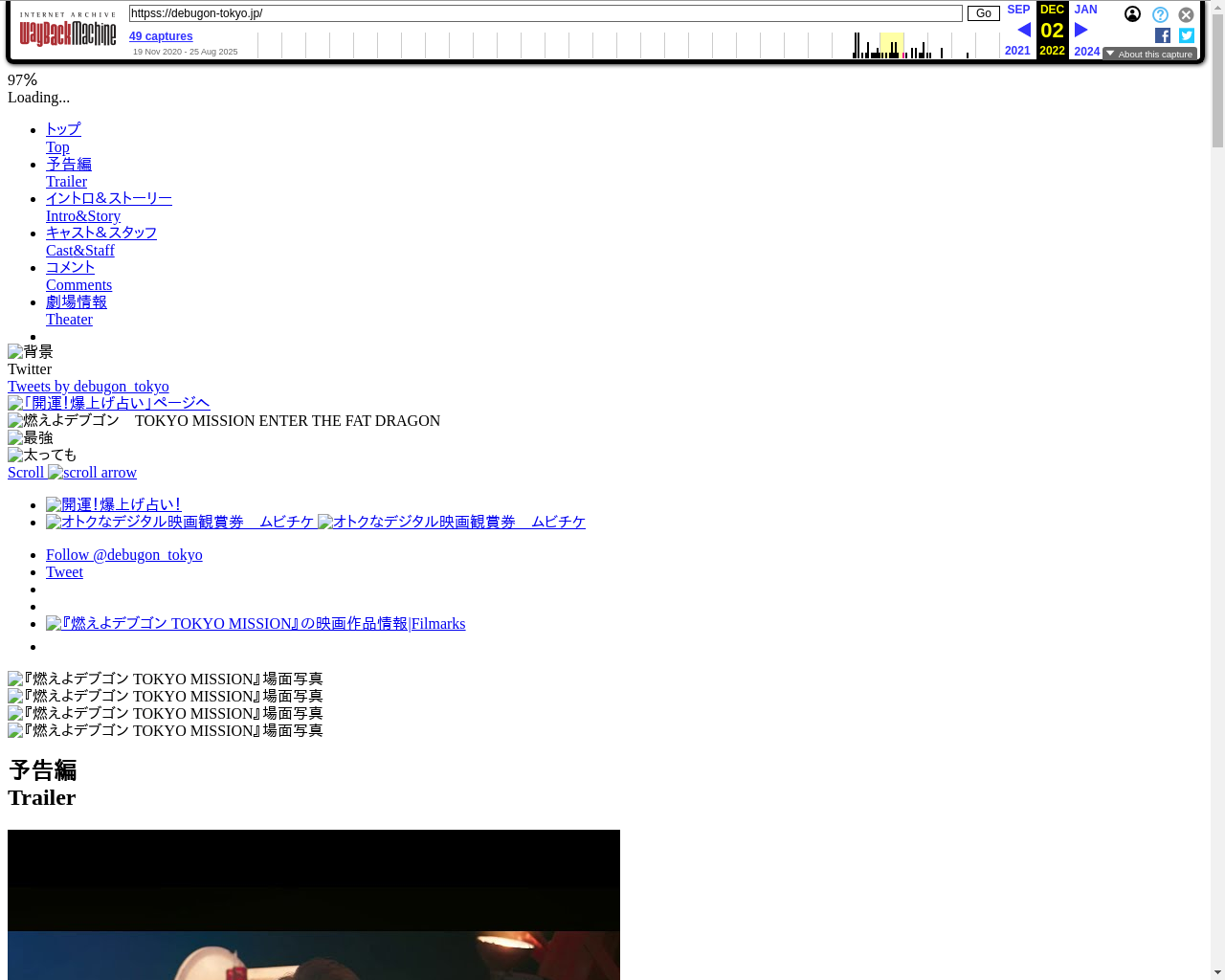Share capture on Facebook

[1163, 35]
